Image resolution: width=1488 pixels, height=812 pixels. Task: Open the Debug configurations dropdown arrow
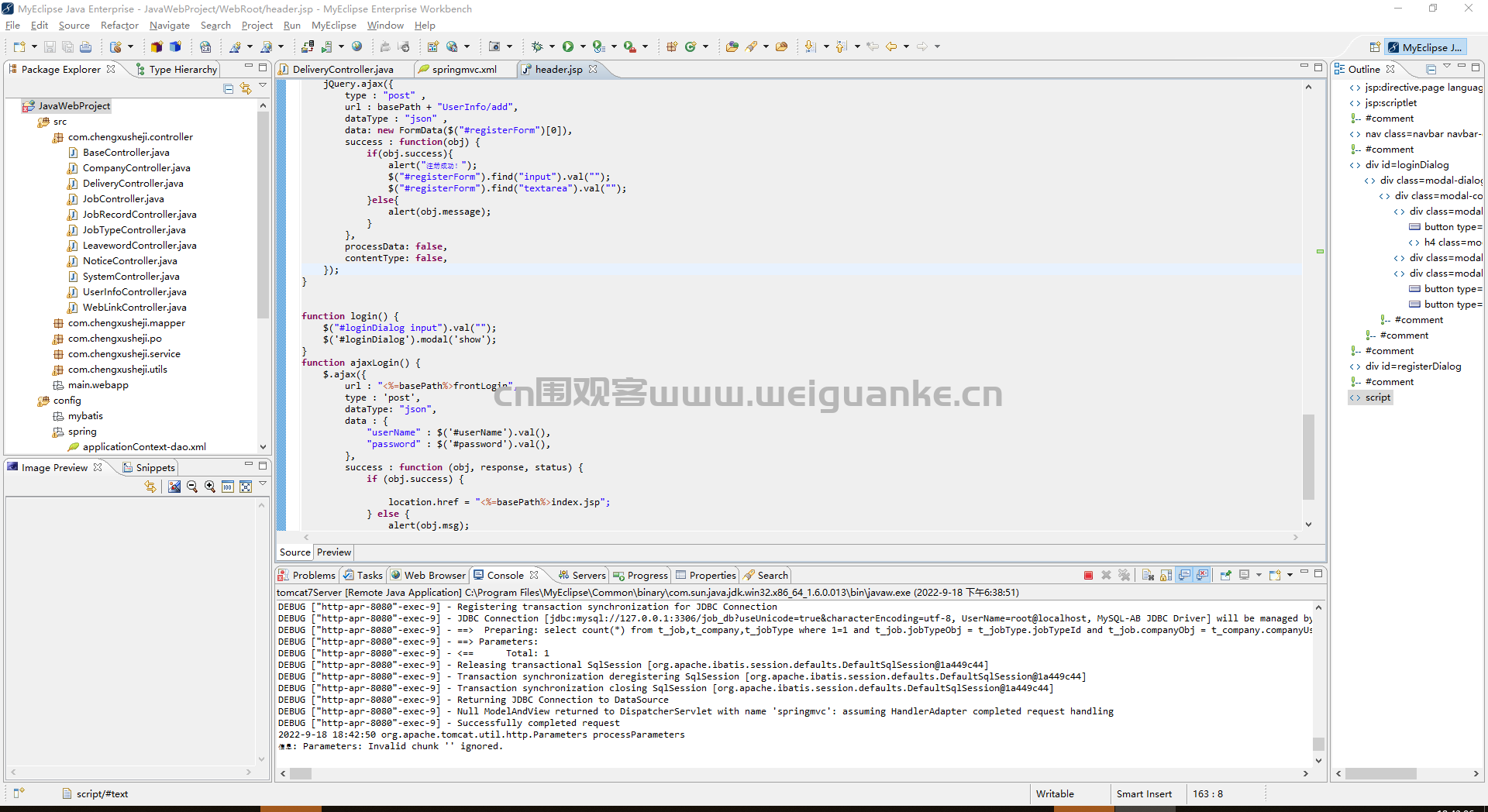click(551, 46)
